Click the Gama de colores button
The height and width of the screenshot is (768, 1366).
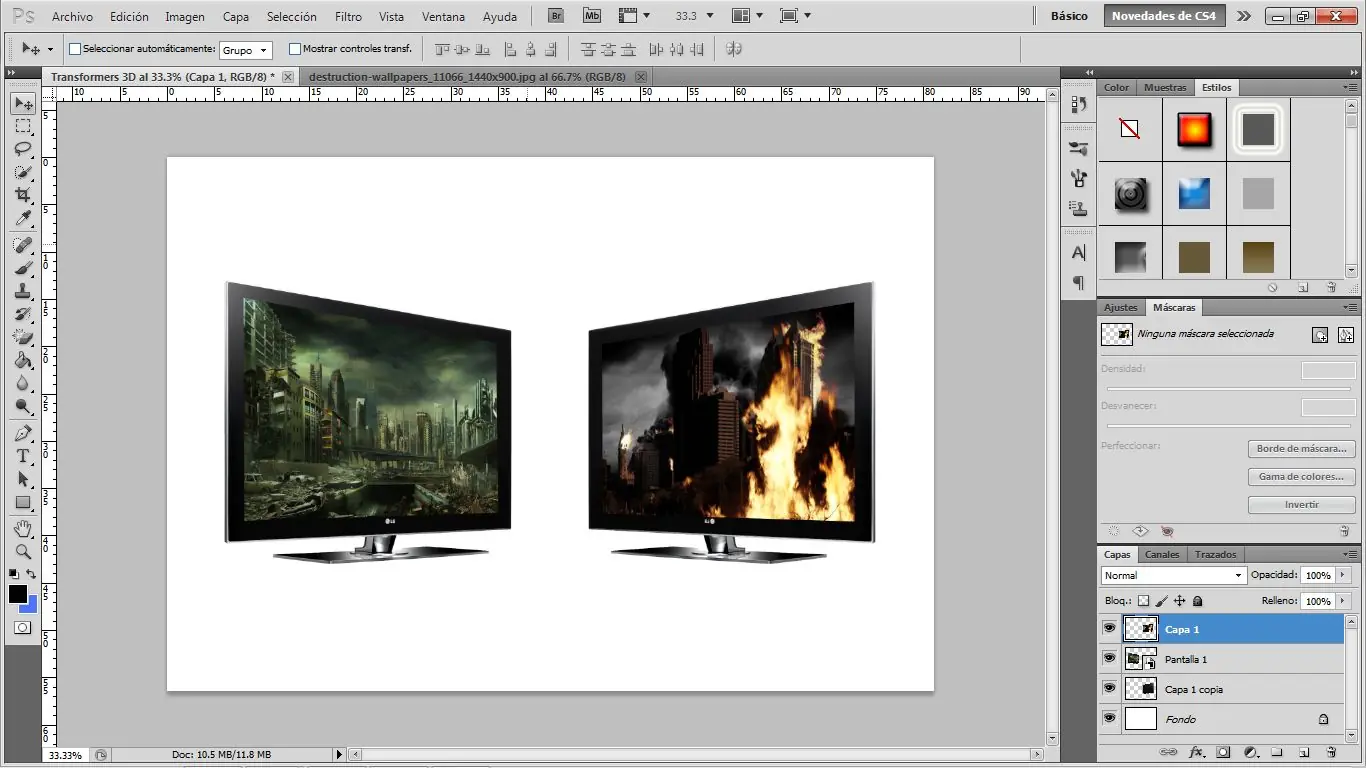click(1301, 477)
